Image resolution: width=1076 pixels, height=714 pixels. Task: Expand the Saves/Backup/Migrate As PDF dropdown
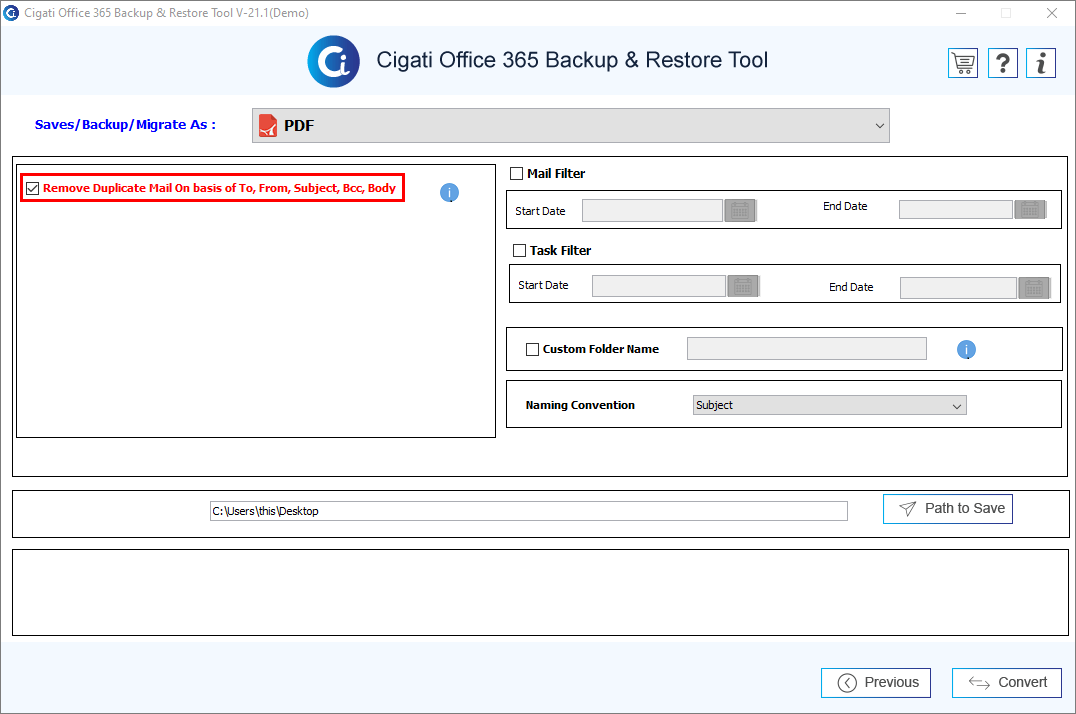571,126
